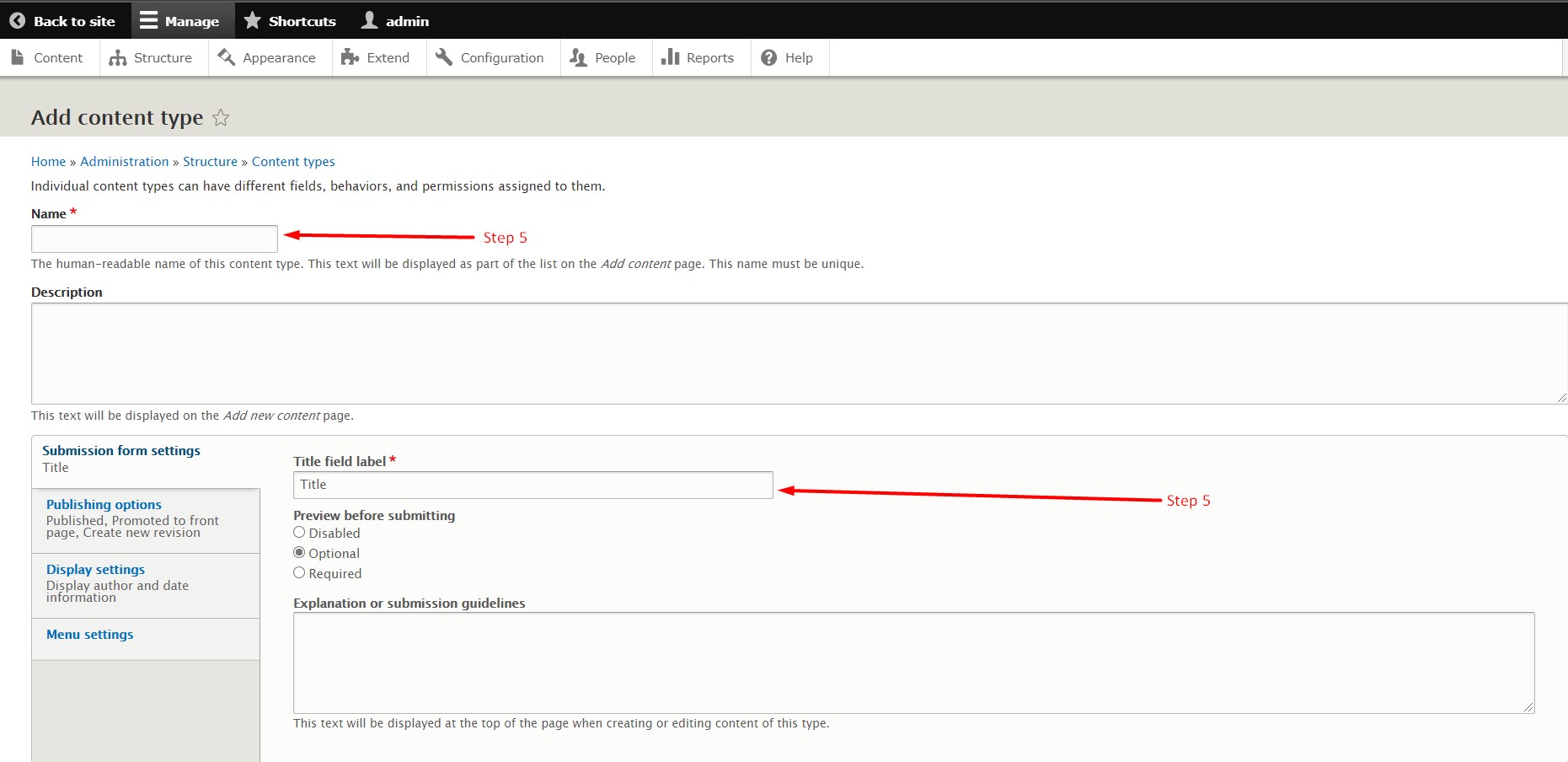Image resolution: width=1568 pixels, height=762 pixels.
Task: Click the Structure hierarchy icon
Action: pyautogui.click(x=118, y=57)
